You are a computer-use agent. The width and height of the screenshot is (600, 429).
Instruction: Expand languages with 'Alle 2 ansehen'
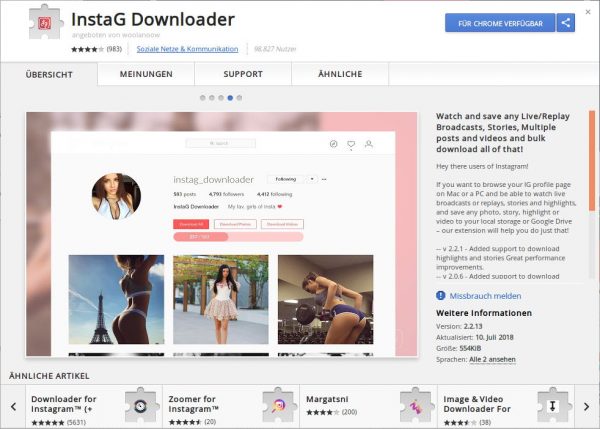pyautogui.click(x=495, y=357)
